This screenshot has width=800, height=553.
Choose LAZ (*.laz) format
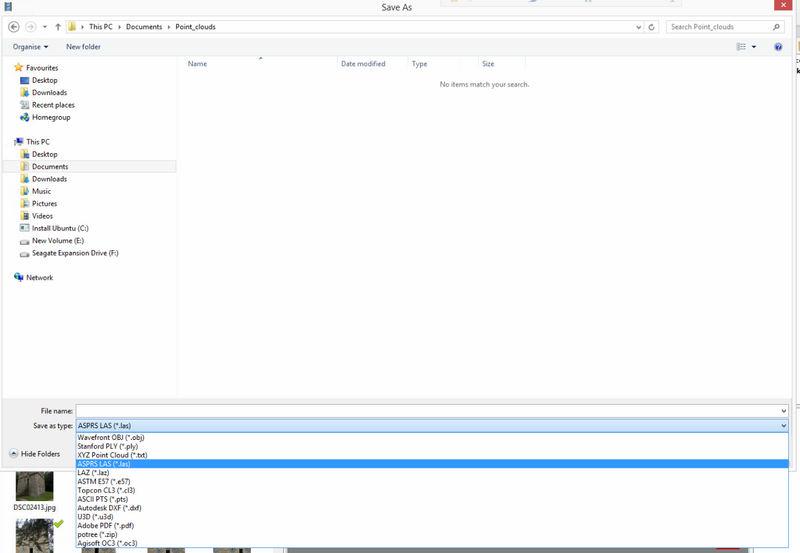(432, 472)
